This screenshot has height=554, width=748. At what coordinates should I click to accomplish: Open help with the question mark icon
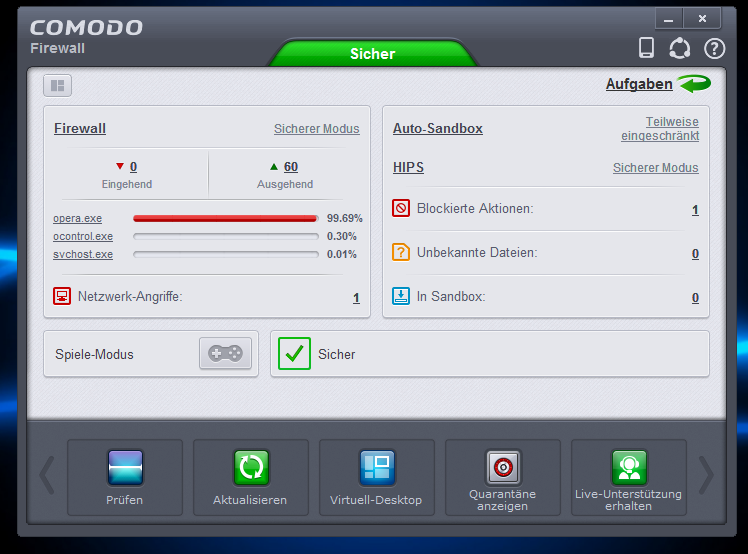pyautogui.click(x=714, y=49)
